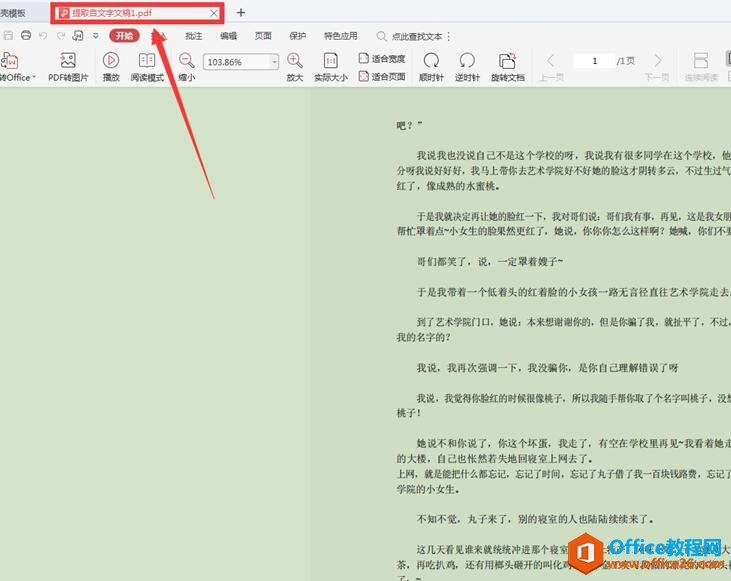Image resolution: width=731 pixels, height=581 pixels.
Task: Open search options three-dot menu
Action: click(448, 36)
